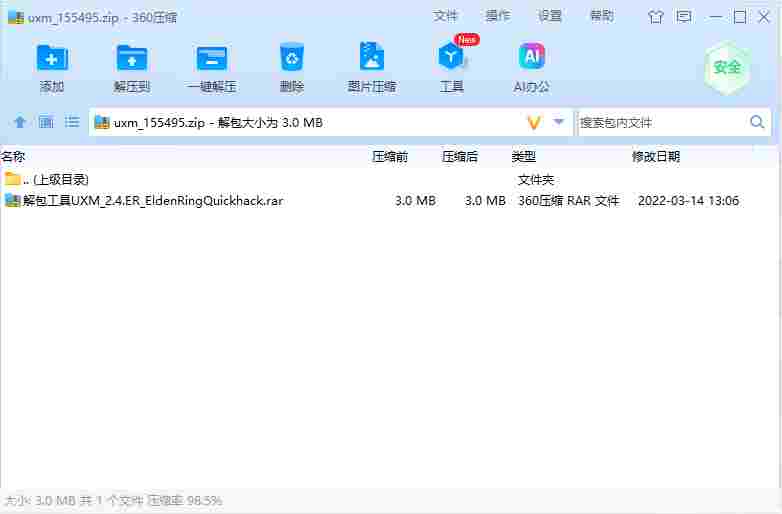Sort by 修改日期 column header
Viewport: 782px width, 514px height.
click(x=656, y=157)
